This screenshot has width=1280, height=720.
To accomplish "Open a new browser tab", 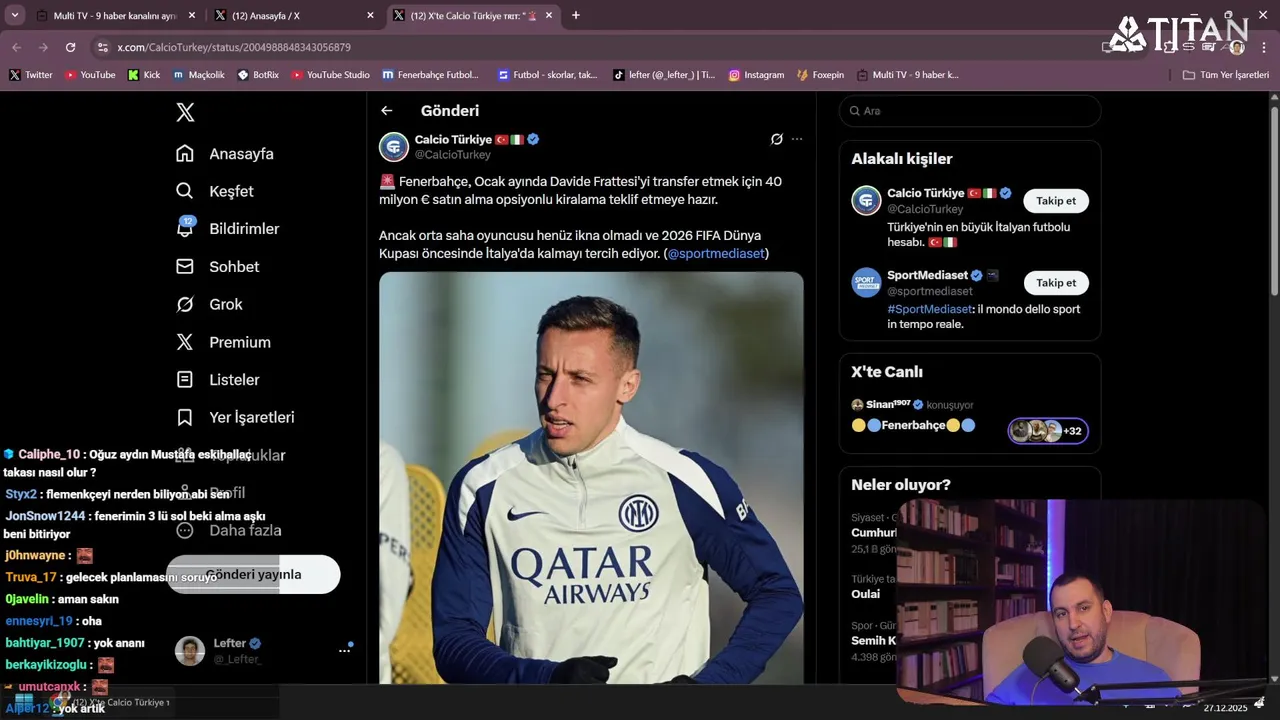I will point(576,15).
